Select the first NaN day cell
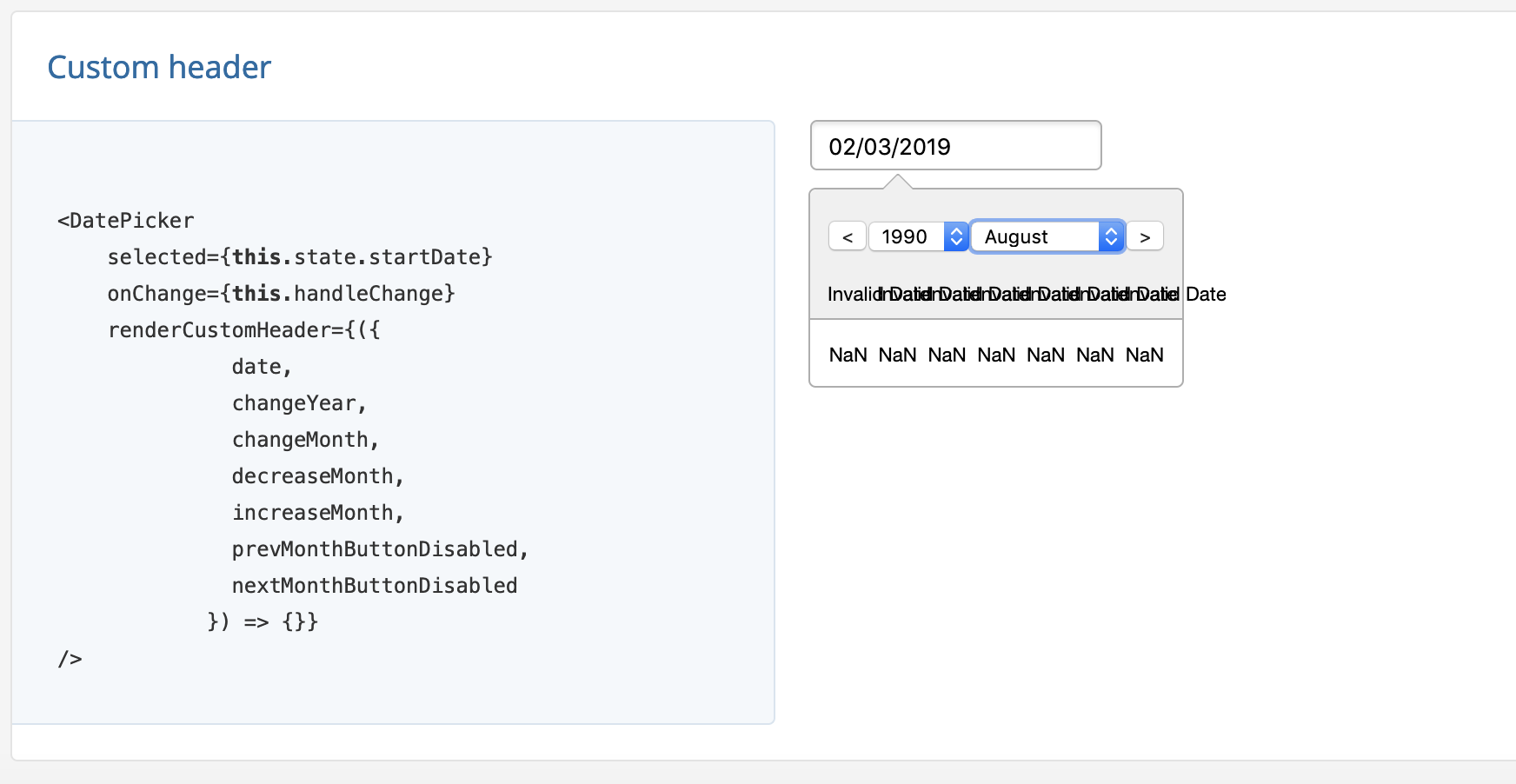This screenshot has width=1516, height=784. coord(847,355)
